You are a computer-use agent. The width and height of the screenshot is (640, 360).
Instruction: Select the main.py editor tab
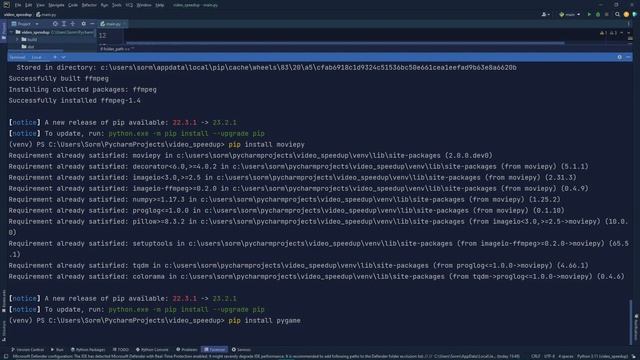click(111, 24)
